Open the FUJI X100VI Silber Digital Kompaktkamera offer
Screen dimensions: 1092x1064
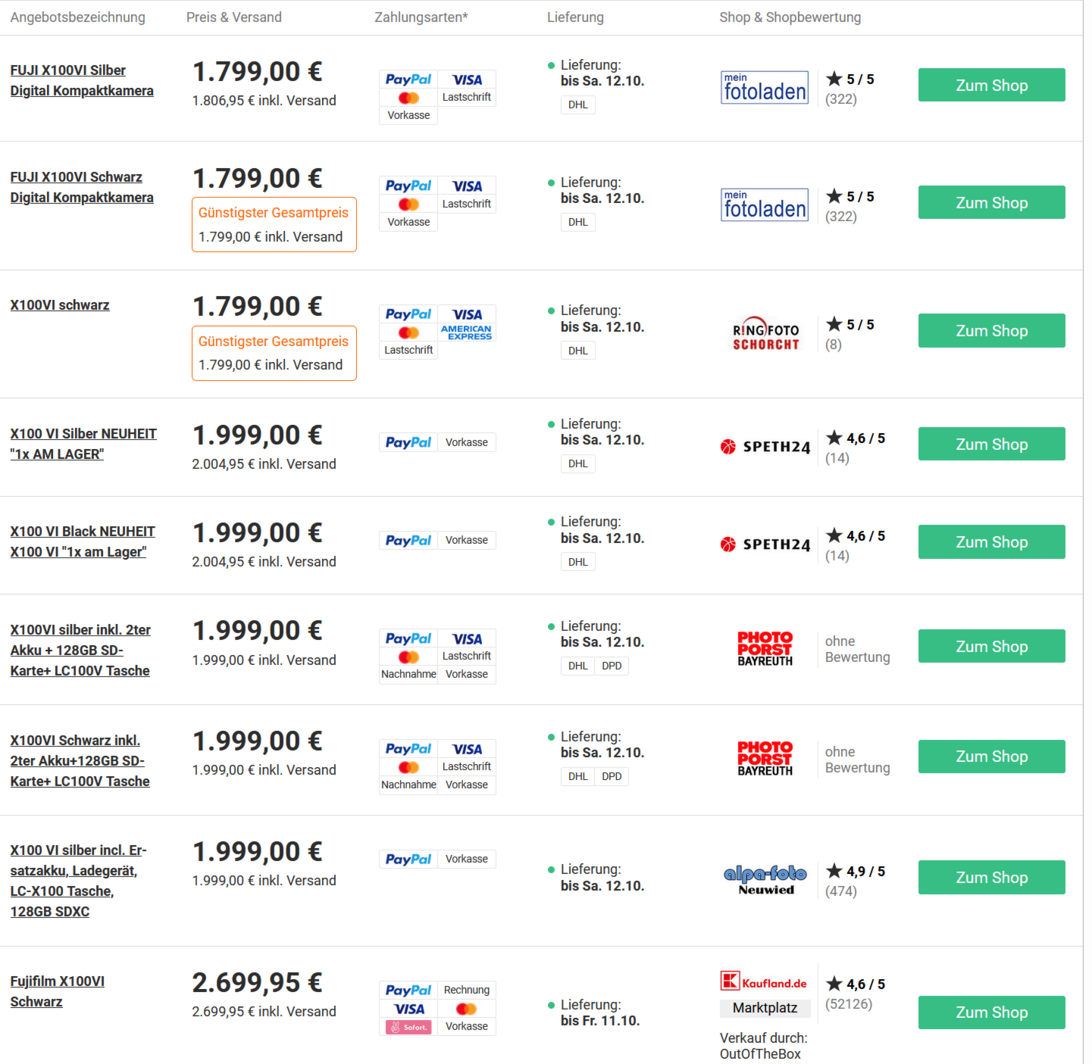[82, 81]
